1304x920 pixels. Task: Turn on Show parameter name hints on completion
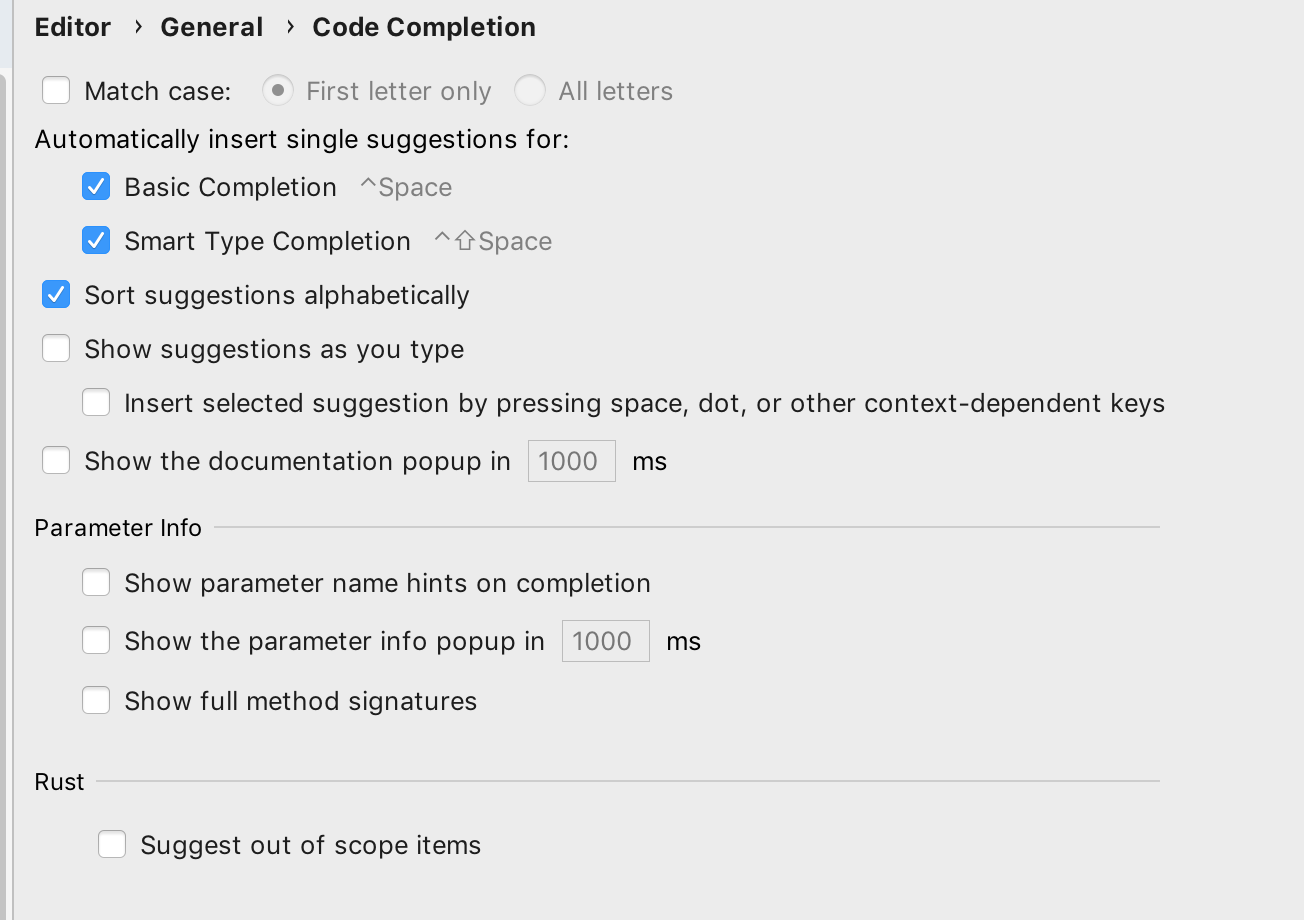click(x=96, y=582)
